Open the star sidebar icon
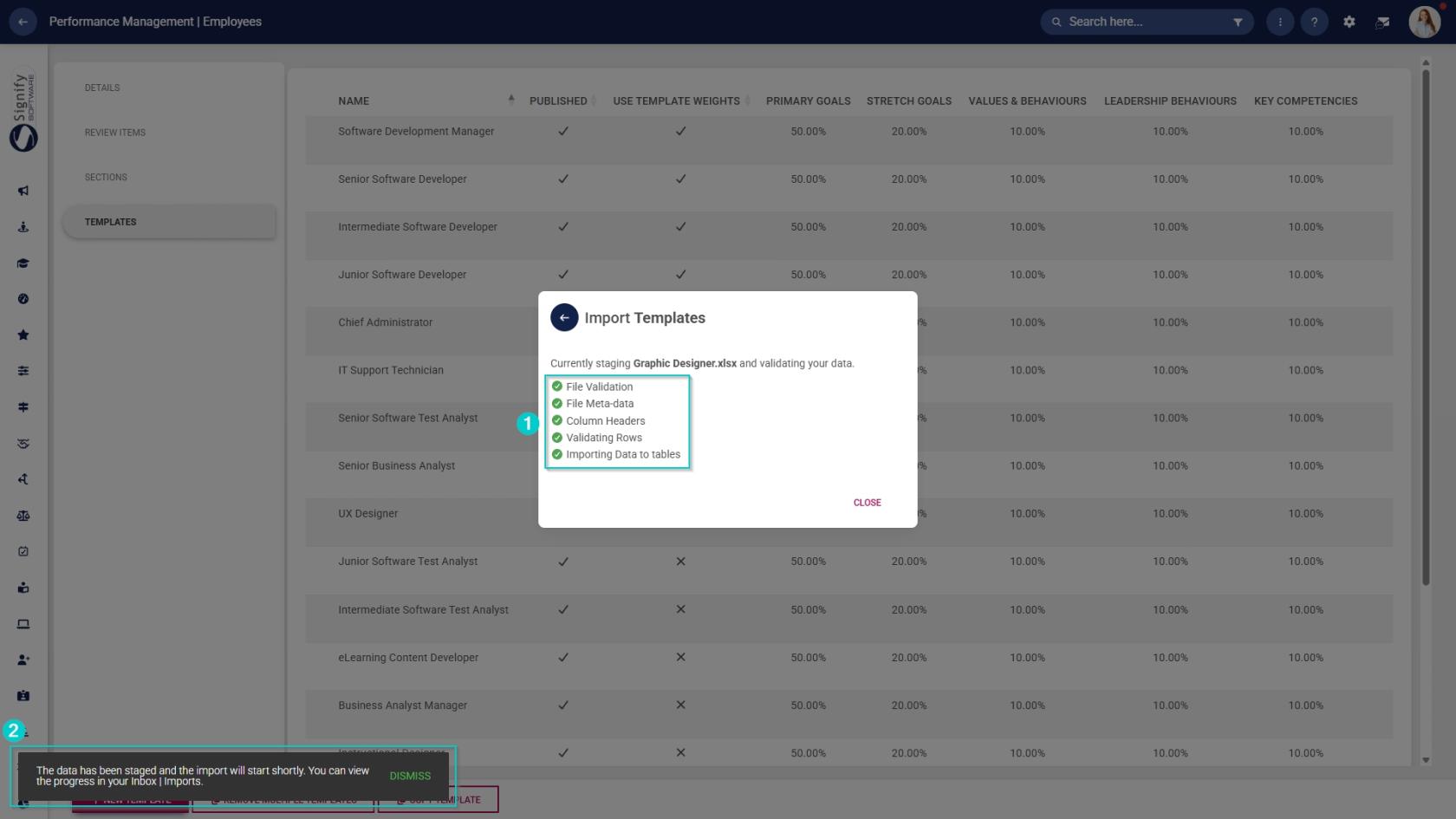1456x819 pixels. [x=23, y=335]
